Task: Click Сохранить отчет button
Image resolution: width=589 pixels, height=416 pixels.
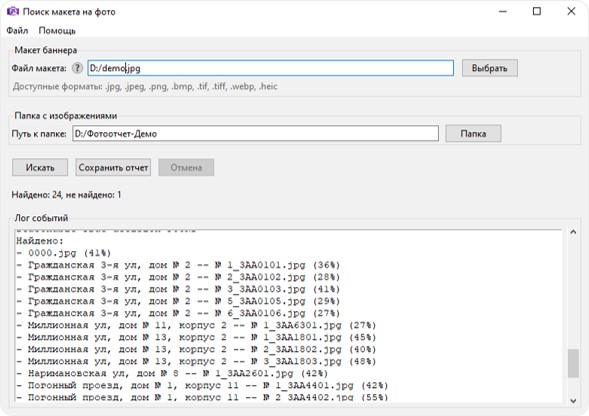Action: click(x=113, y=167)
